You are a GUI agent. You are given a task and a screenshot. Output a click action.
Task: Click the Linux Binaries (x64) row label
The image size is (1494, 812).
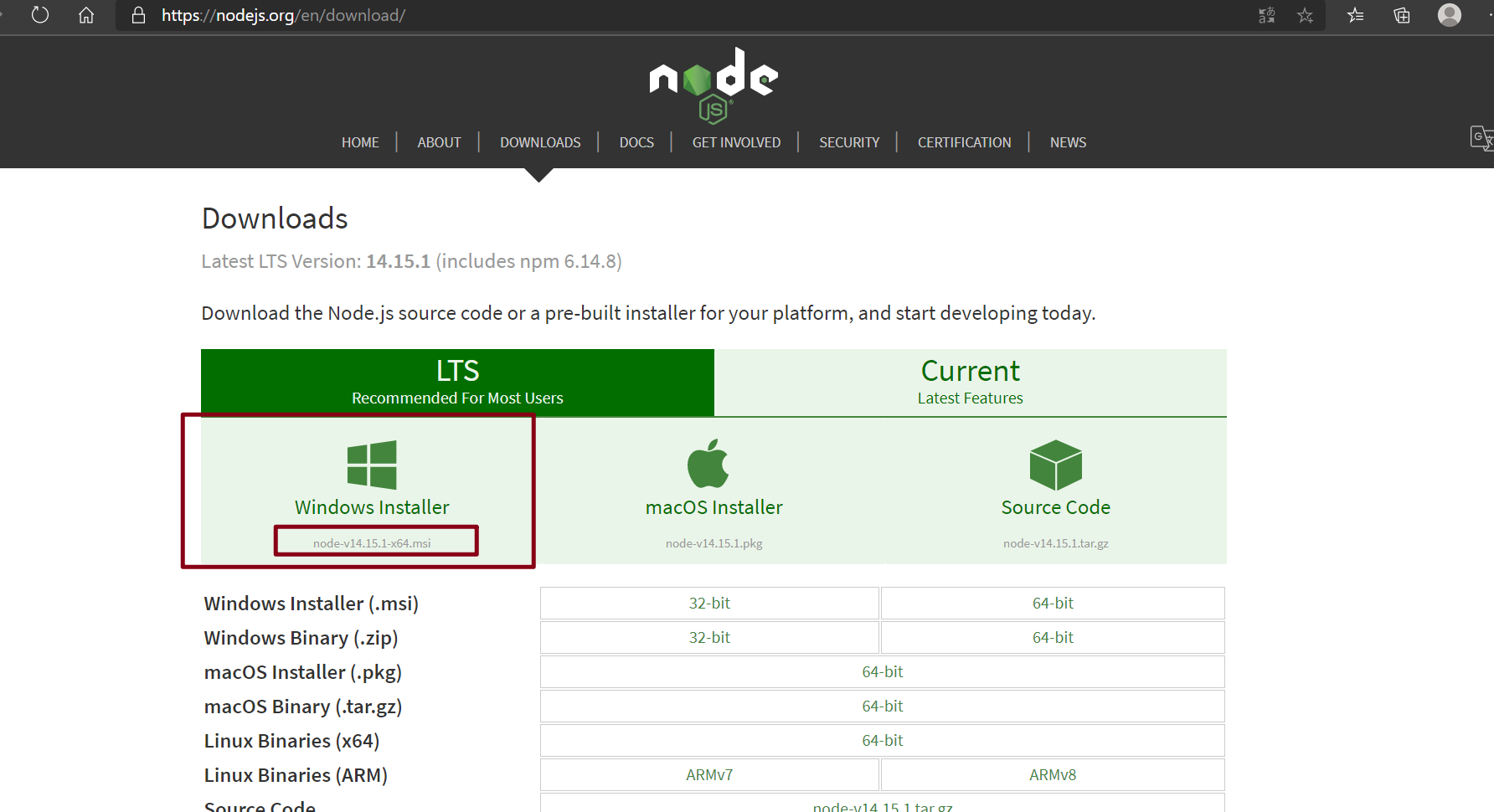292,741
